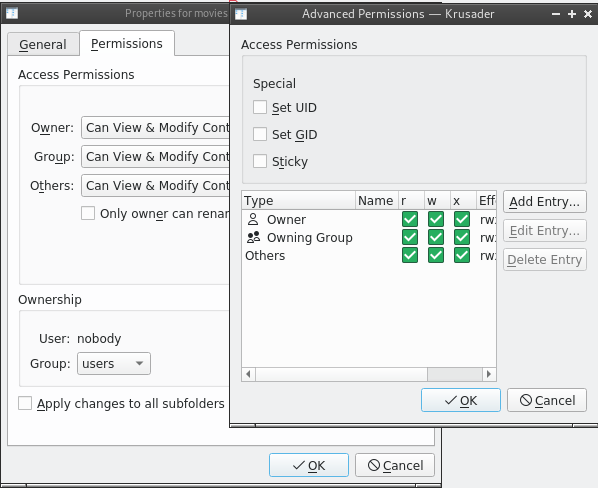Open the Others permissions combo box

(156, 185)
